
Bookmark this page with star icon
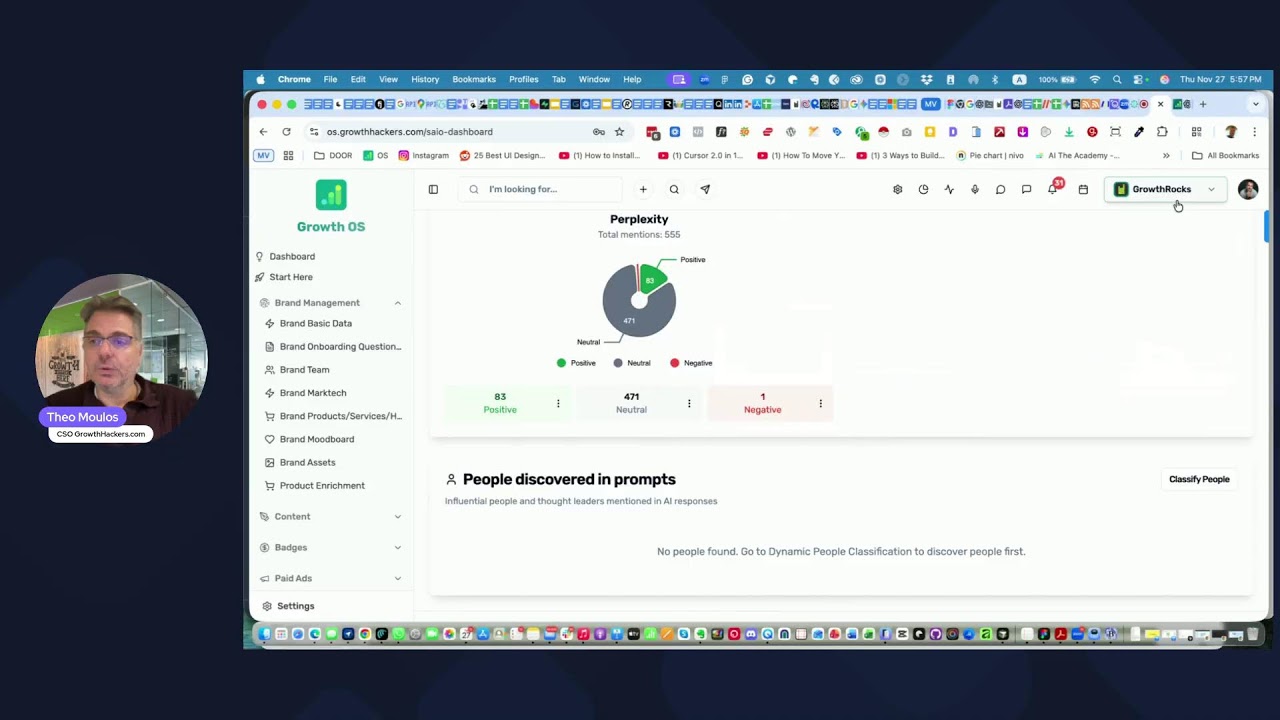click(619, 131)
